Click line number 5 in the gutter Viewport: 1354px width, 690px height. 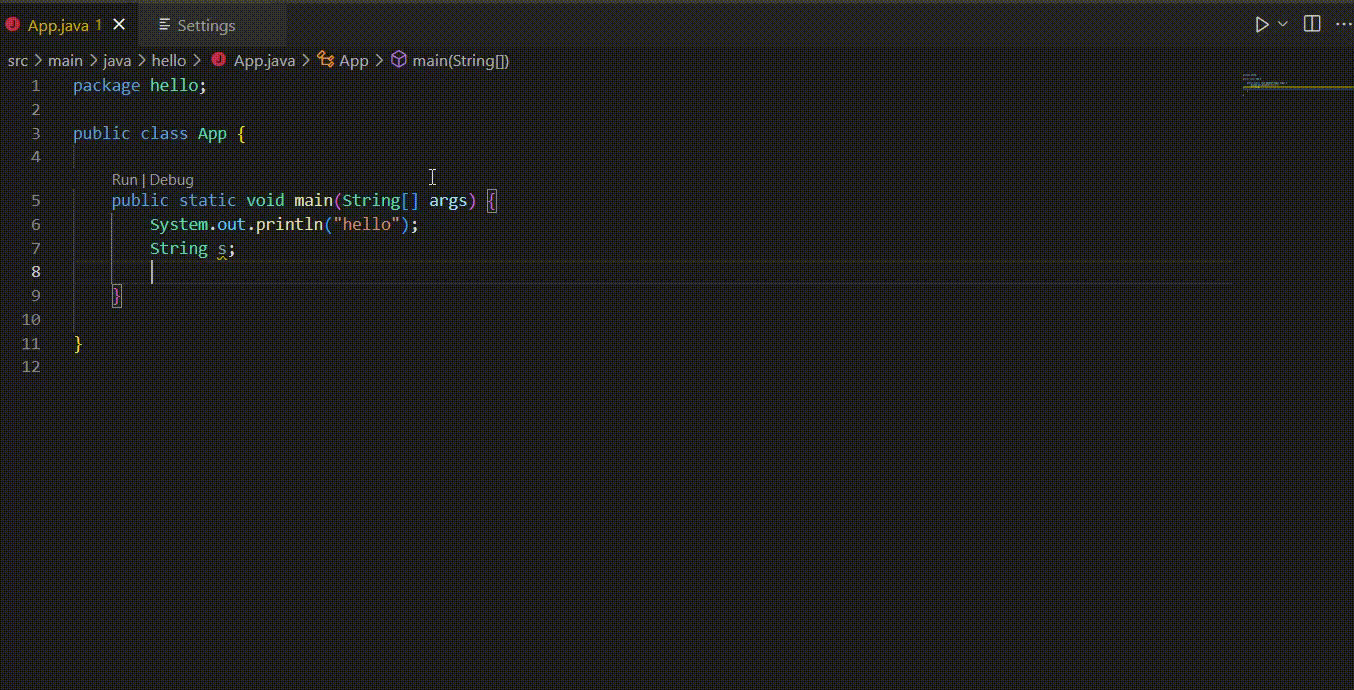click(36, 200)
